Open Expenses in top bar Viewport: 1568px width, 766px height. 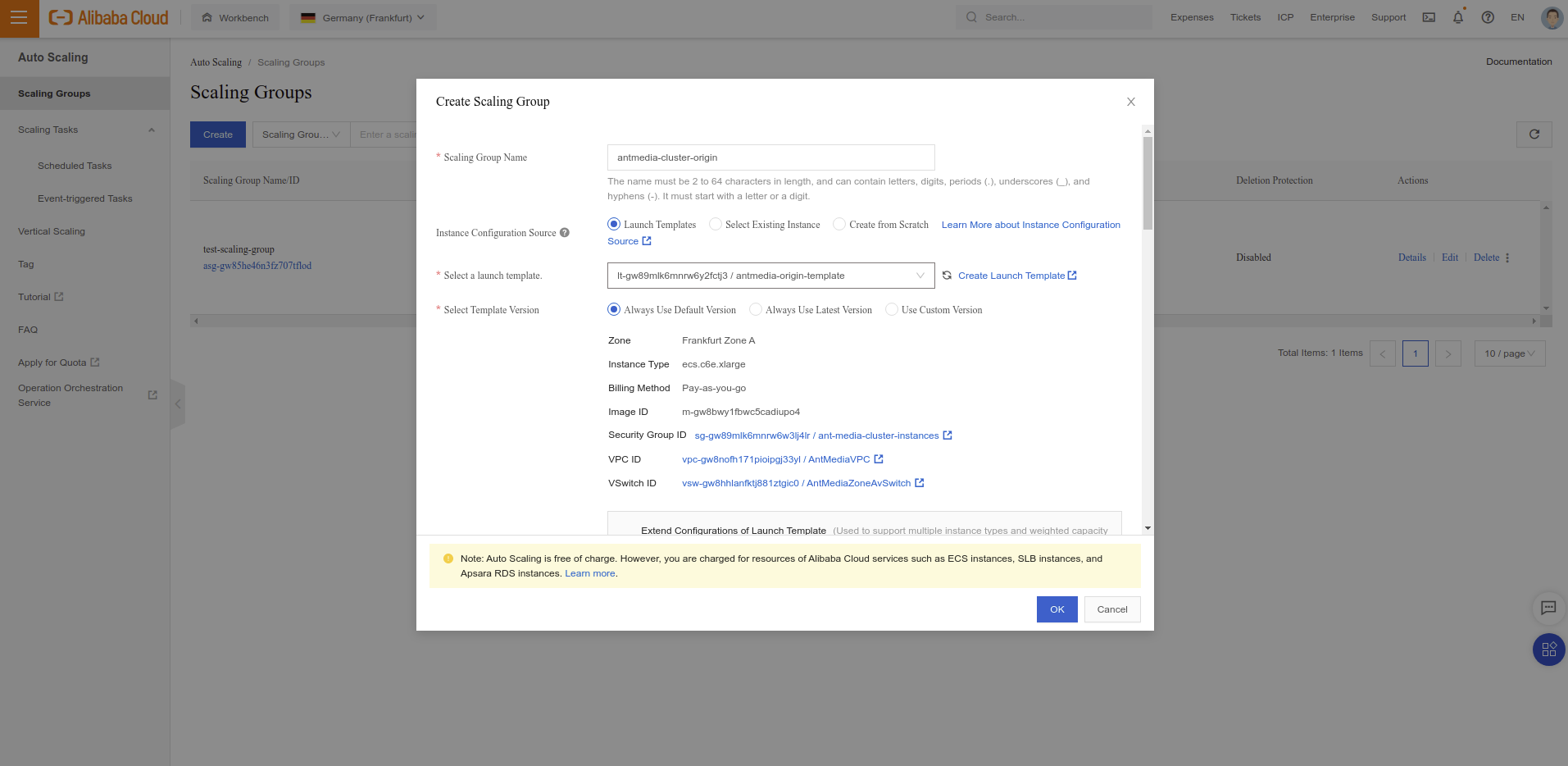tap(1192, 17)
